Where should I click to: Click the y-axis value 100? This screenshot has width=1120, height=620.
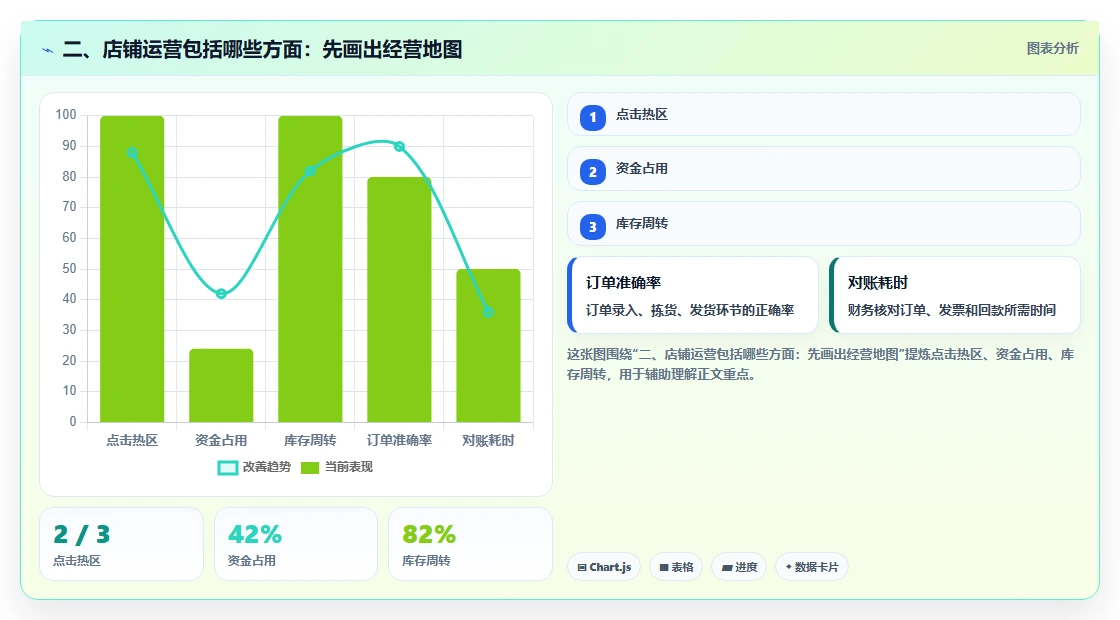66,114
